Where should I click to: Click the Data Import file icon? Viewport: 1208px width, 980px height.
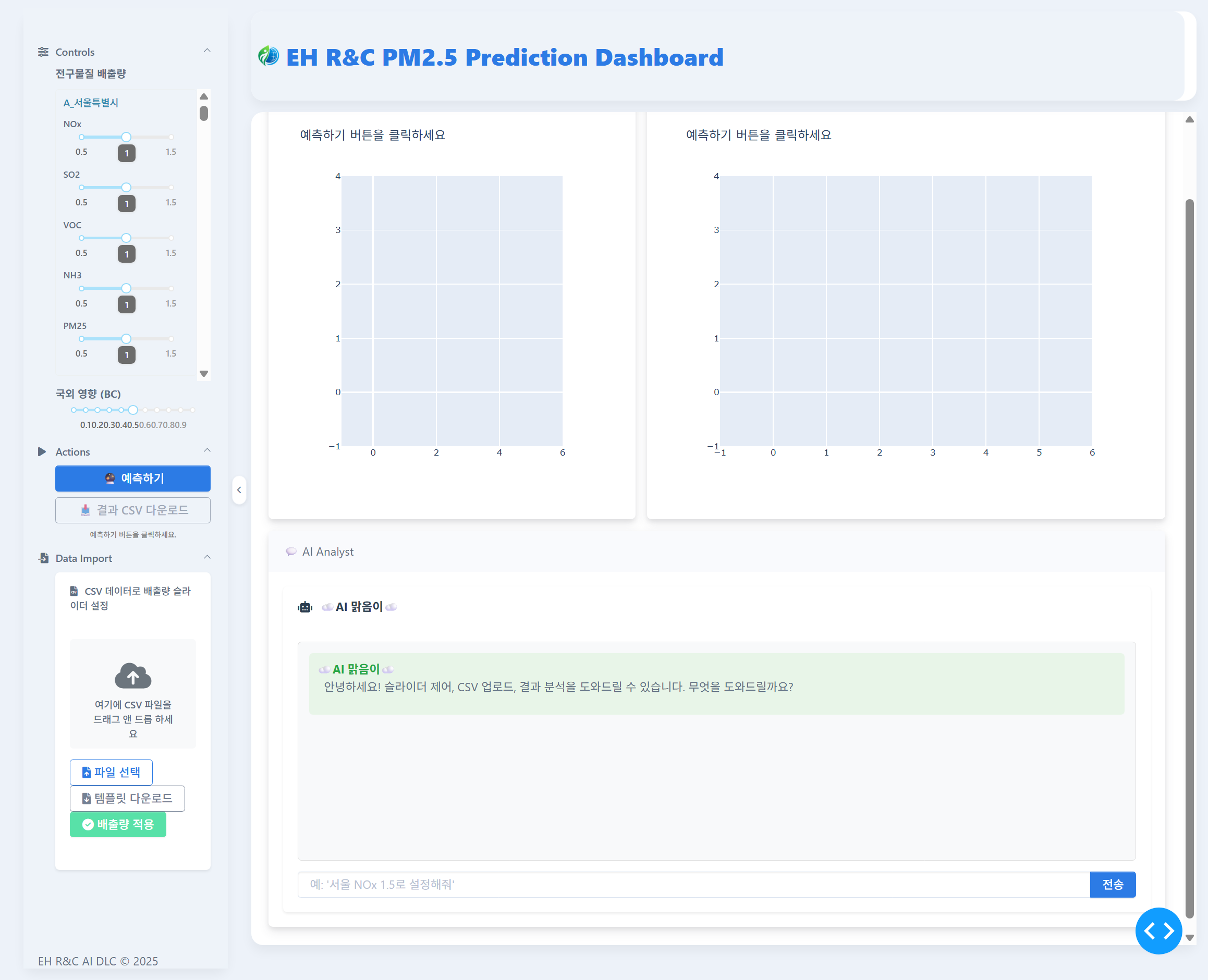coord(43,558)
